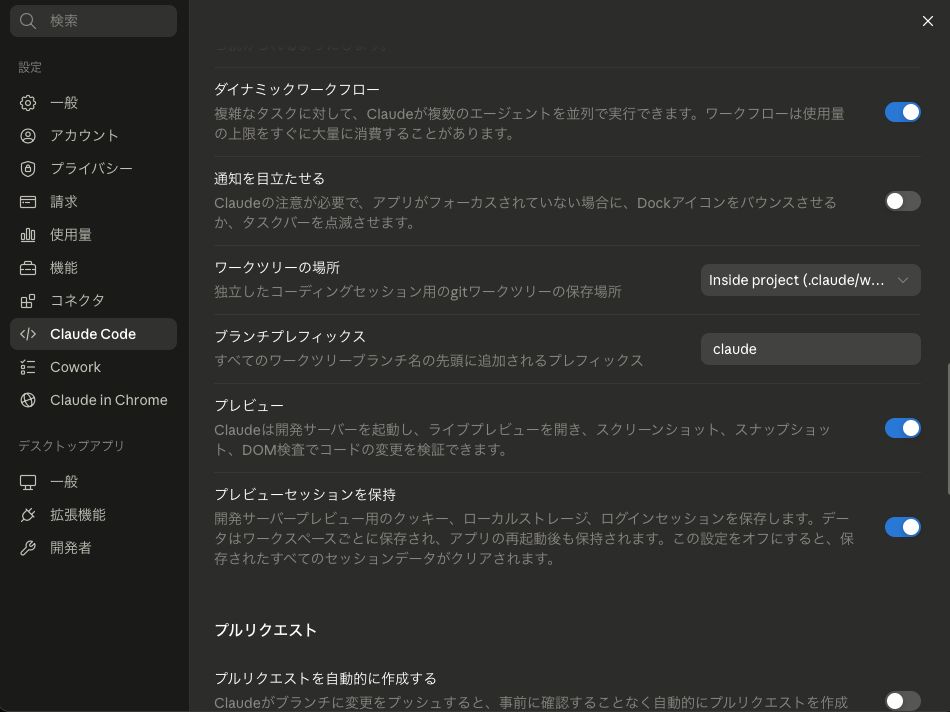Image resolution: width=950 pixels, height=712 pixels.
Task: Open the 請求 settings page
Action: coord(93,202)
